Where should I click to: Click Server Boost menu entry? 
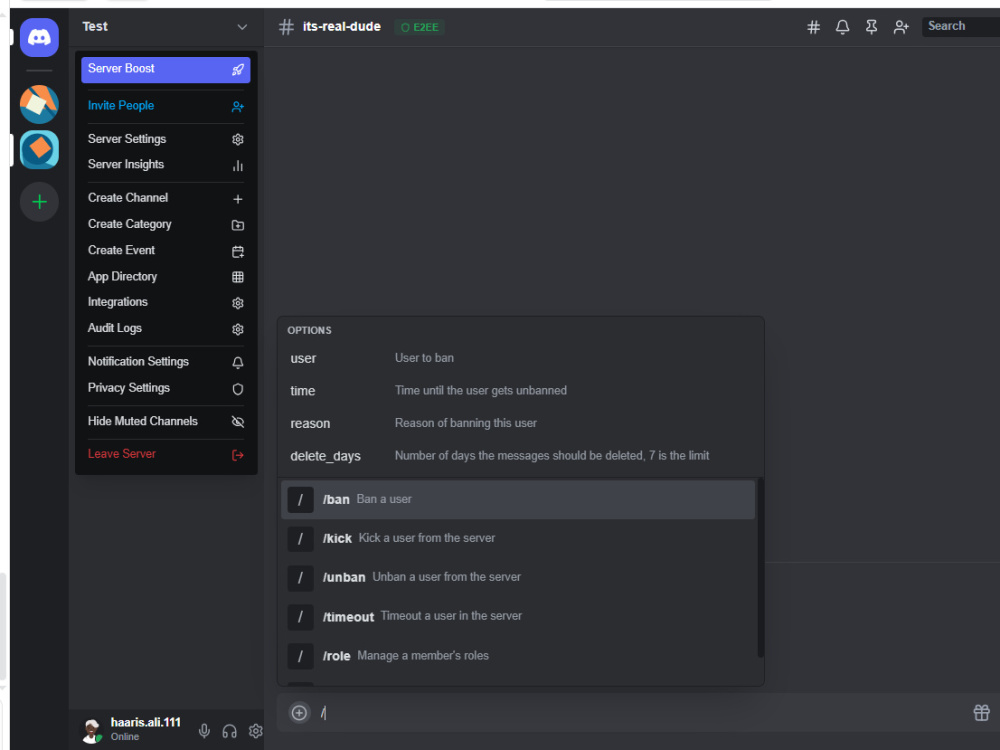tap(166, 70)
